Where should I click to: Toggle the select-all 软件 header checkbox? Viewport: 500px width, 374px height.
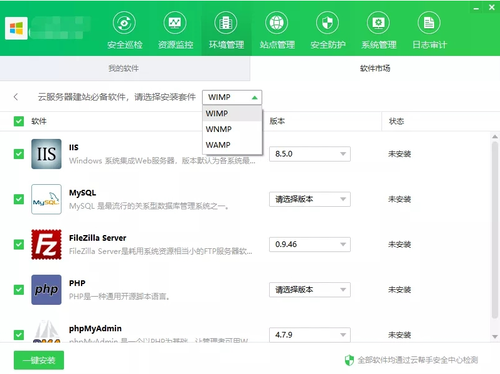19,121
